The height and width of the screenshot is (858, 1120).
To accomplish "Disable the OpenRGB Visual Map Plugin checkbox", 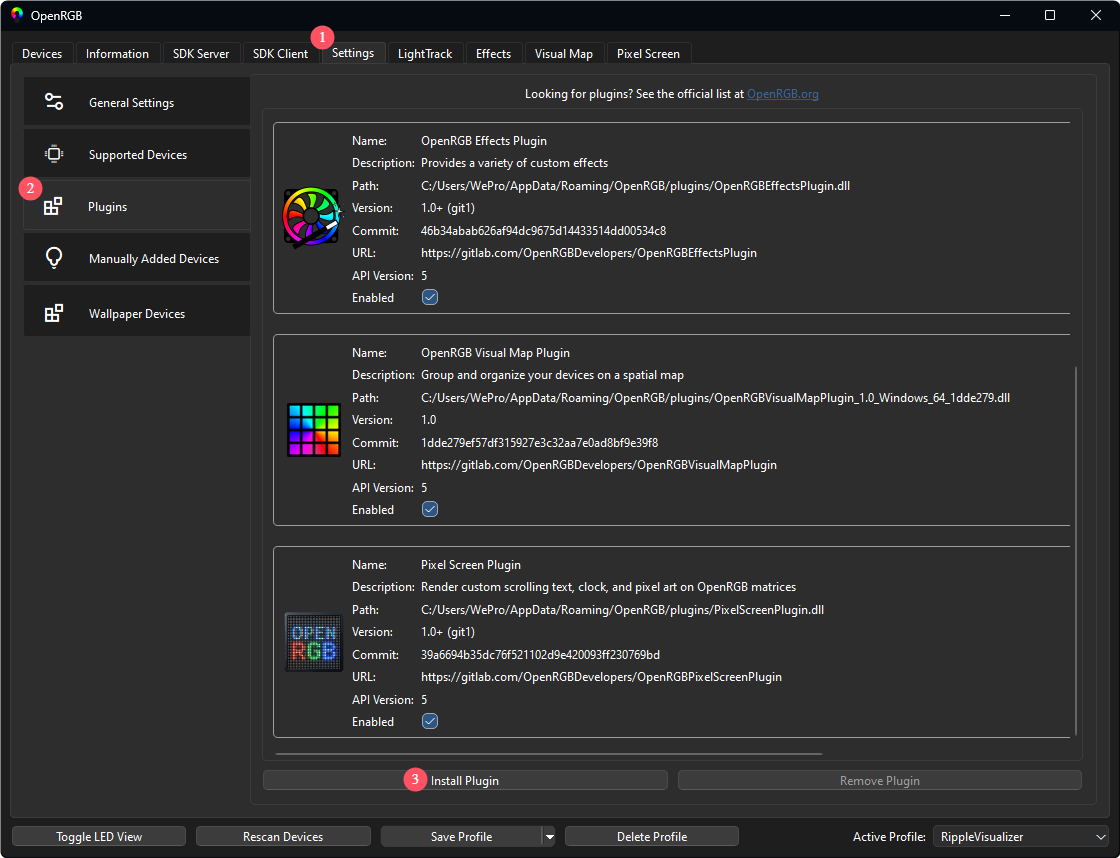I will [x=430, y=509].
